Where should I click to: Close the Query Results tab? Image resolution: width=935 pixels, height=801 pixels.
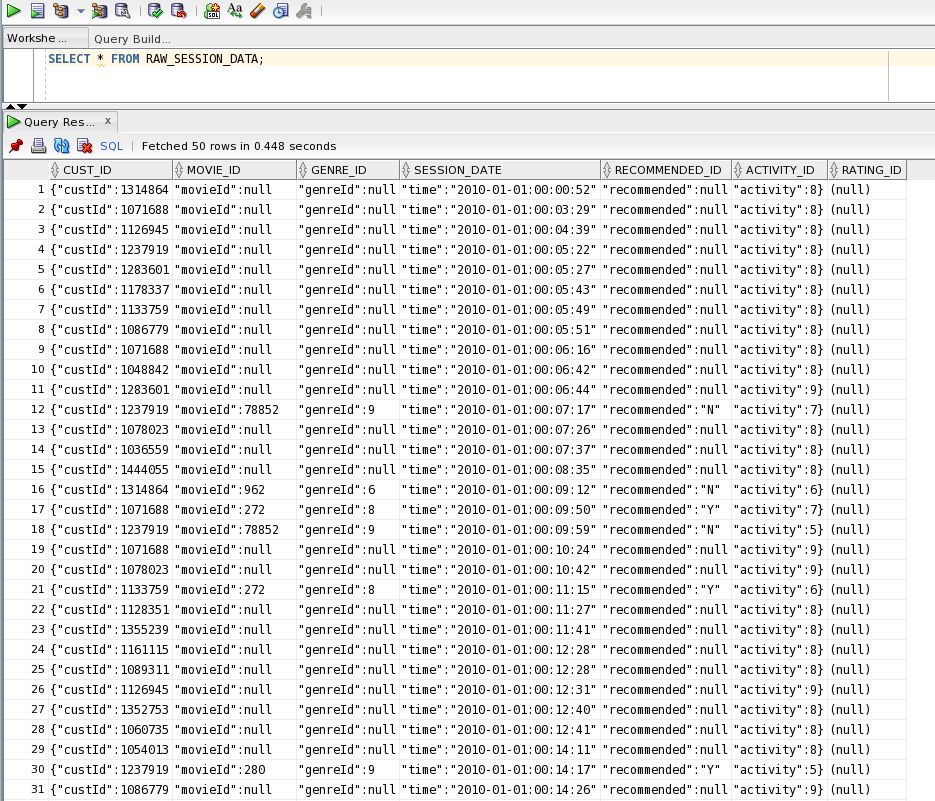pyautogui.click(x=107, y=121)
